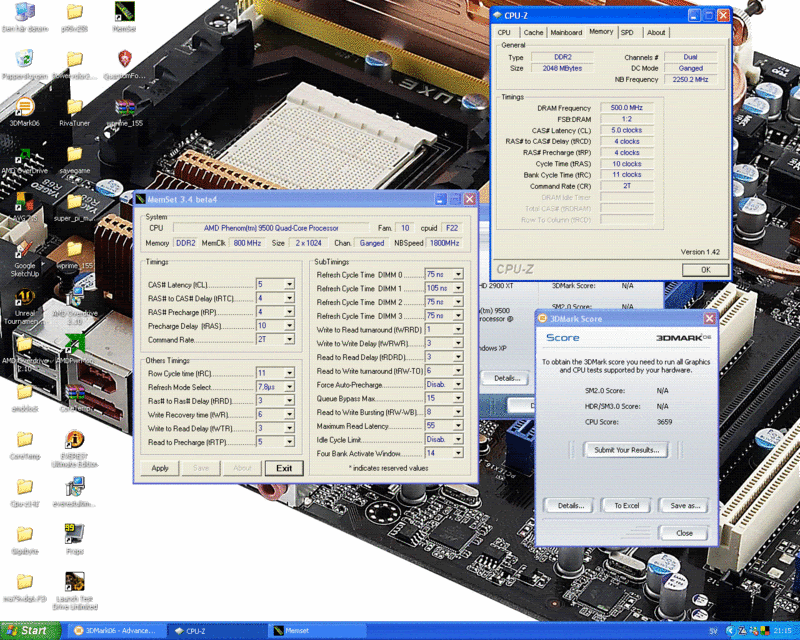Open RAS# Precharge (tRP) dropdown
Viewport: 800px width, 640px height.
pyautogui.click(x=289, y=312)
